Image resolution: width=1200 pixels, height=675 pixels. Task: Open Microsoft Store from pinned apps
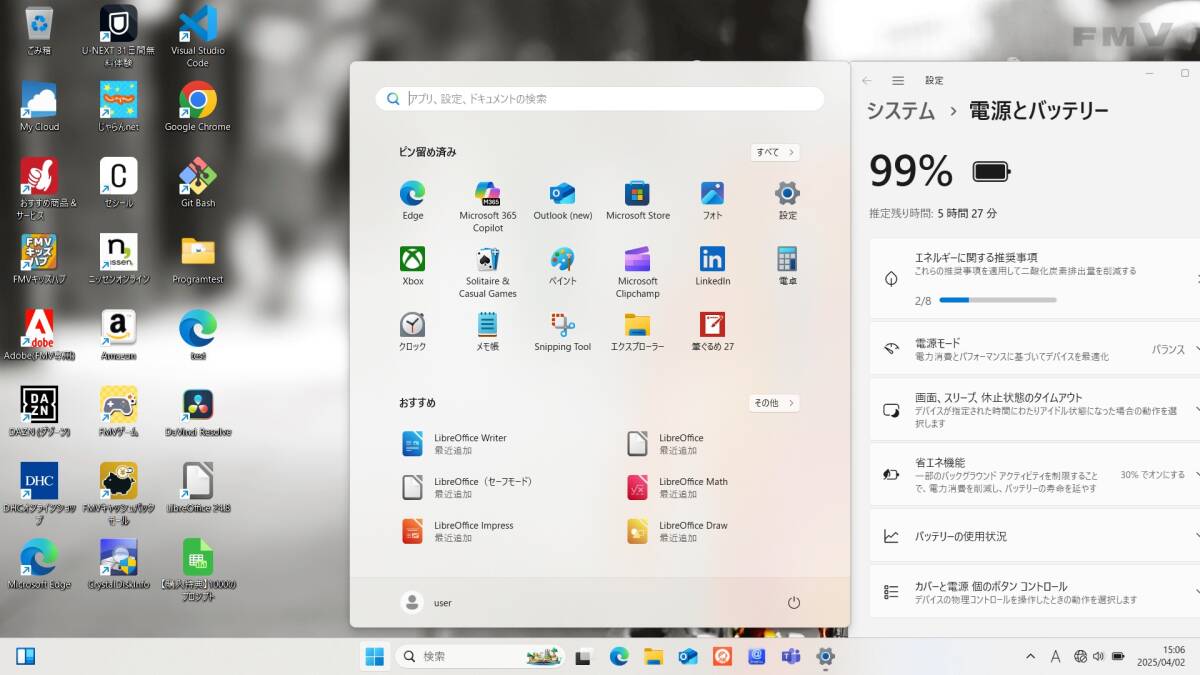[638, 201]
